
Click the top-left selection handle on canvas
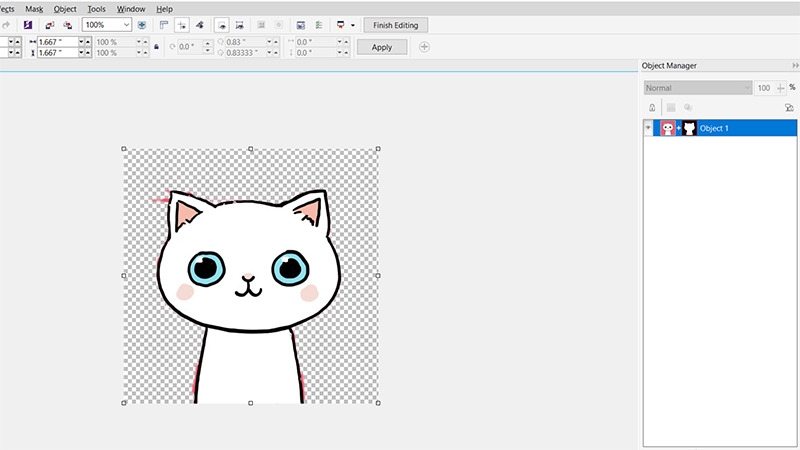coord(124,149)
